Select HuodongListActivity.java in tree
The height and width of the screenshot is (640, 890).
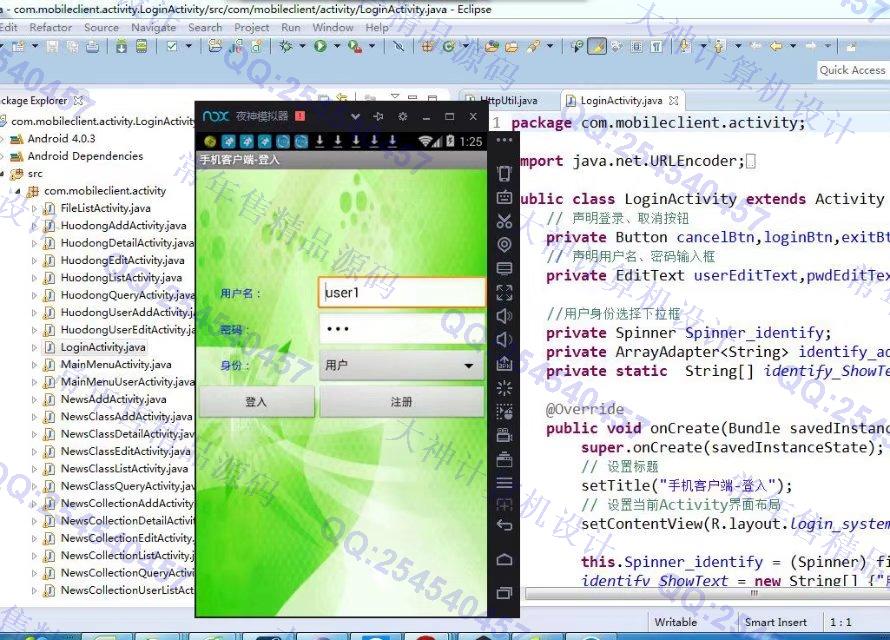click(121, 278)
